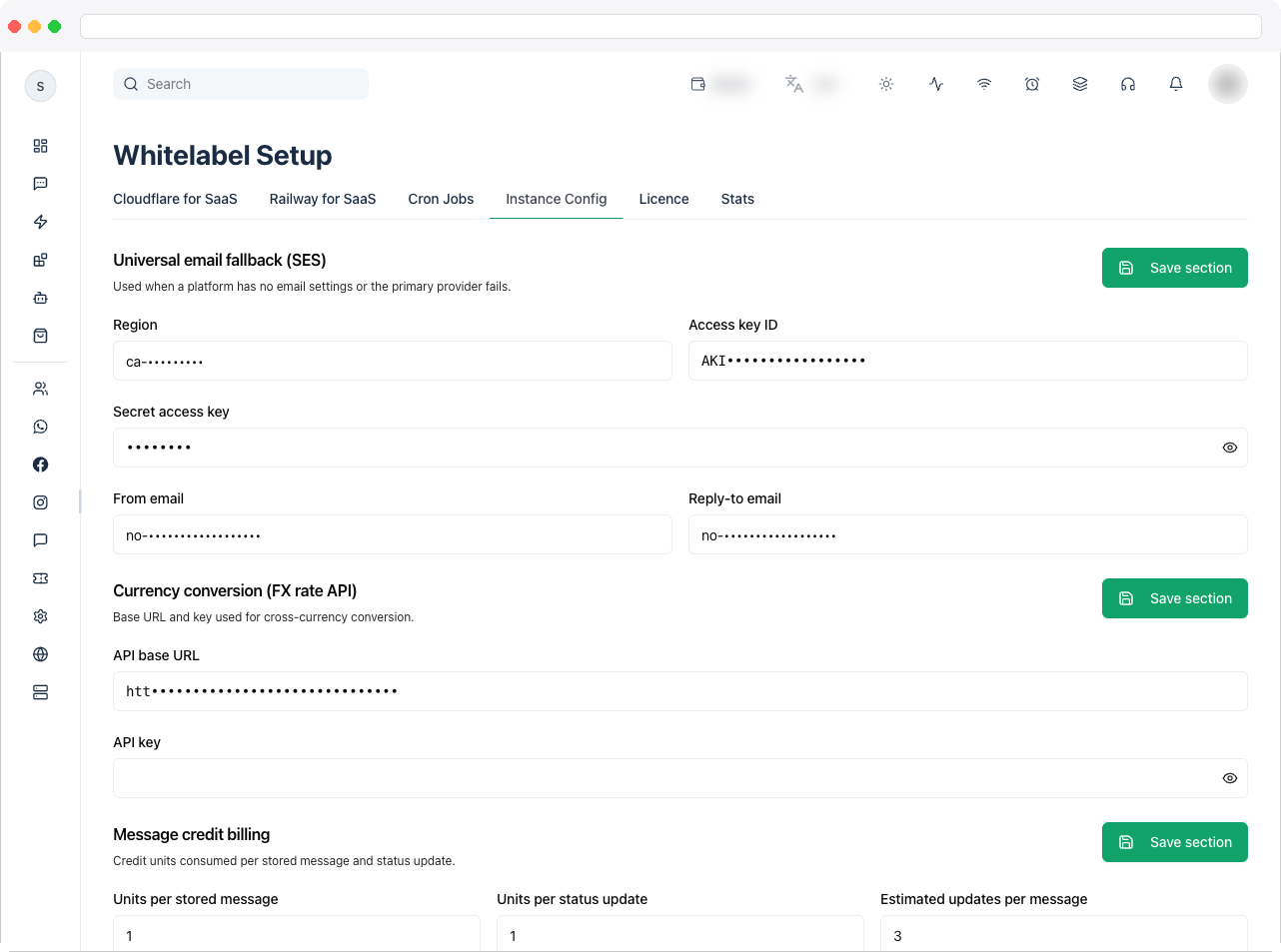Click the 'Whitelabel Setup' heading

tap(223, 156)
